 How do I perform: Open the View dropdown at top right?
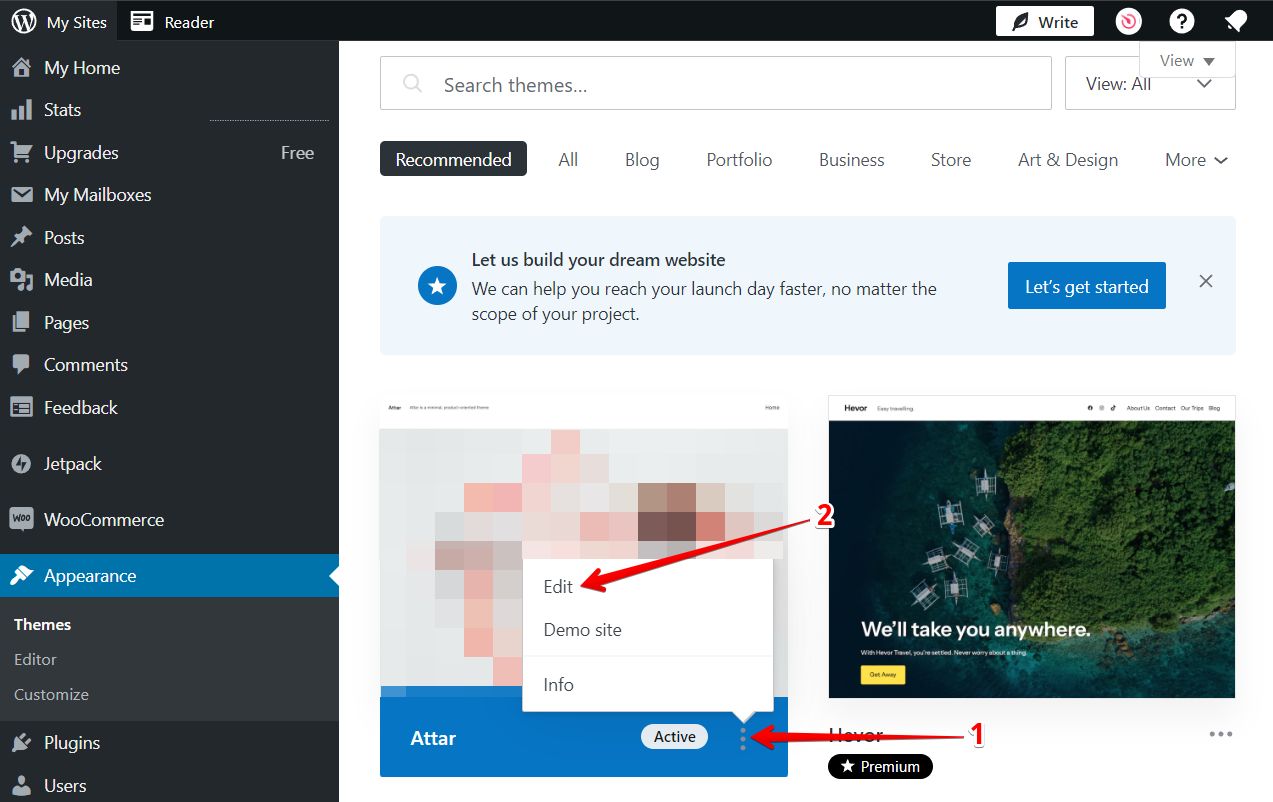[x=1186, y=59]
